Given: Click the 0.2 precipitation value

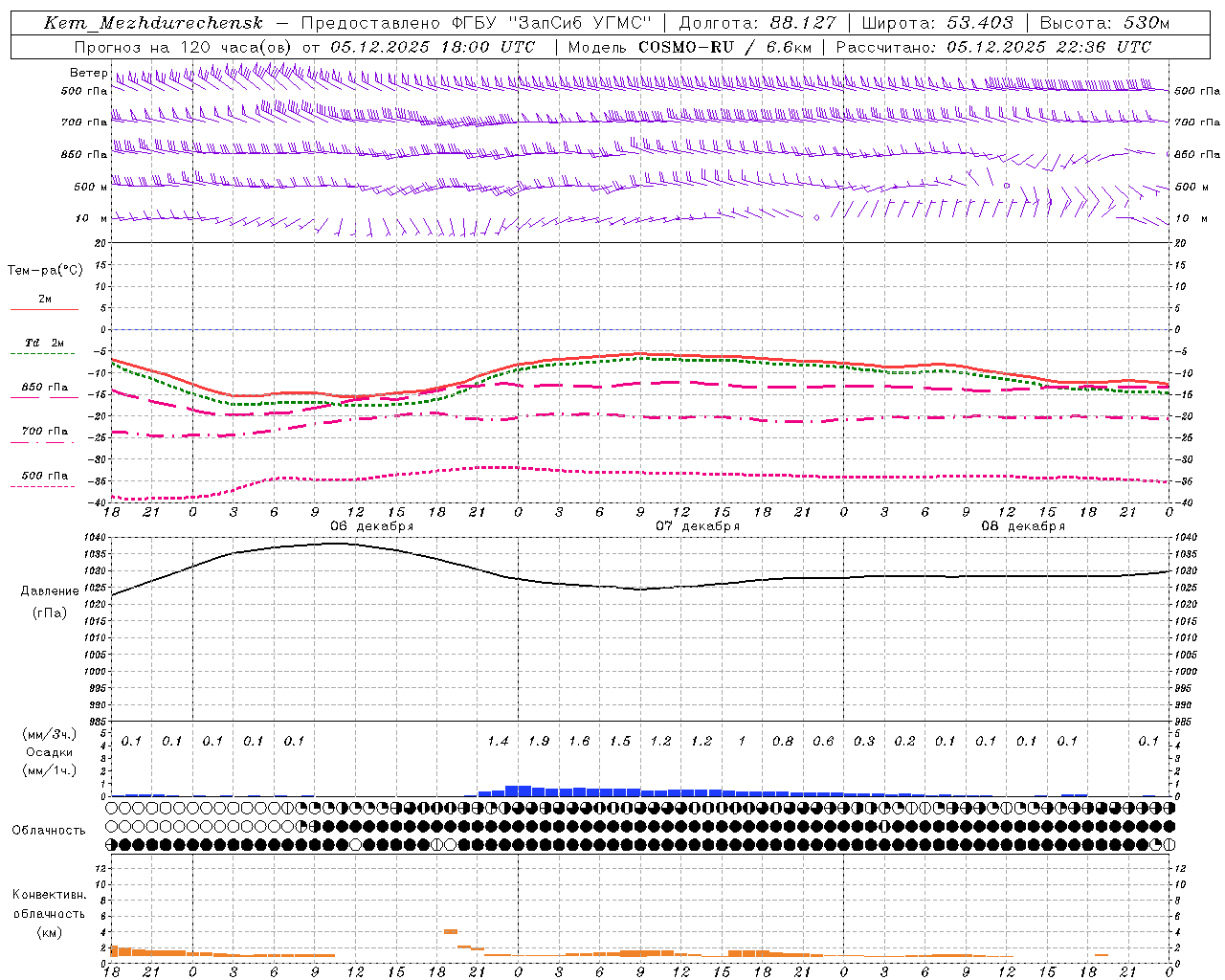Looking at the screenshot, I should (904, 742).
